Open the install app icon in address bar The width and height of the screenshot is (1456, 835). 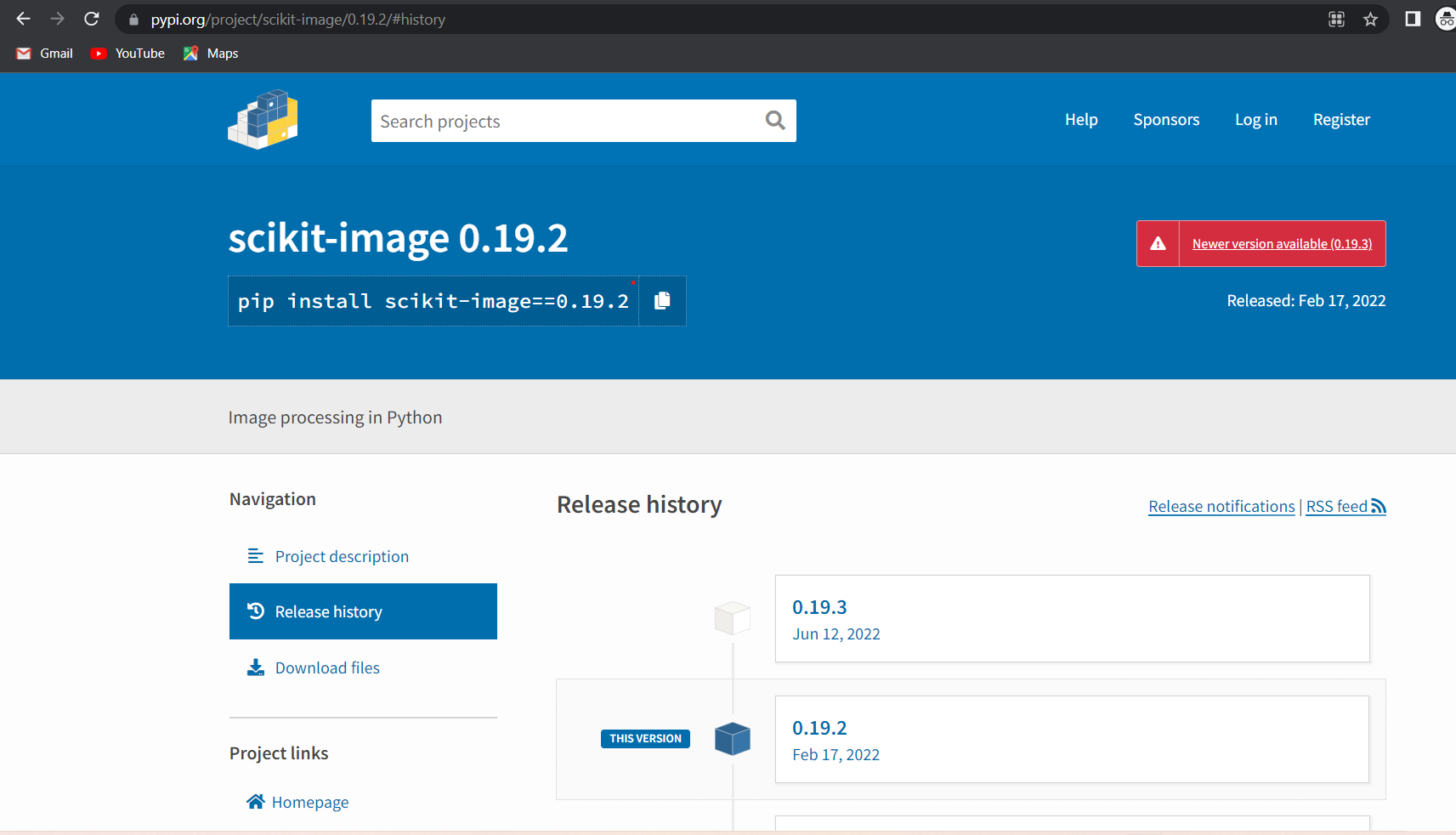coord(1336,19)
